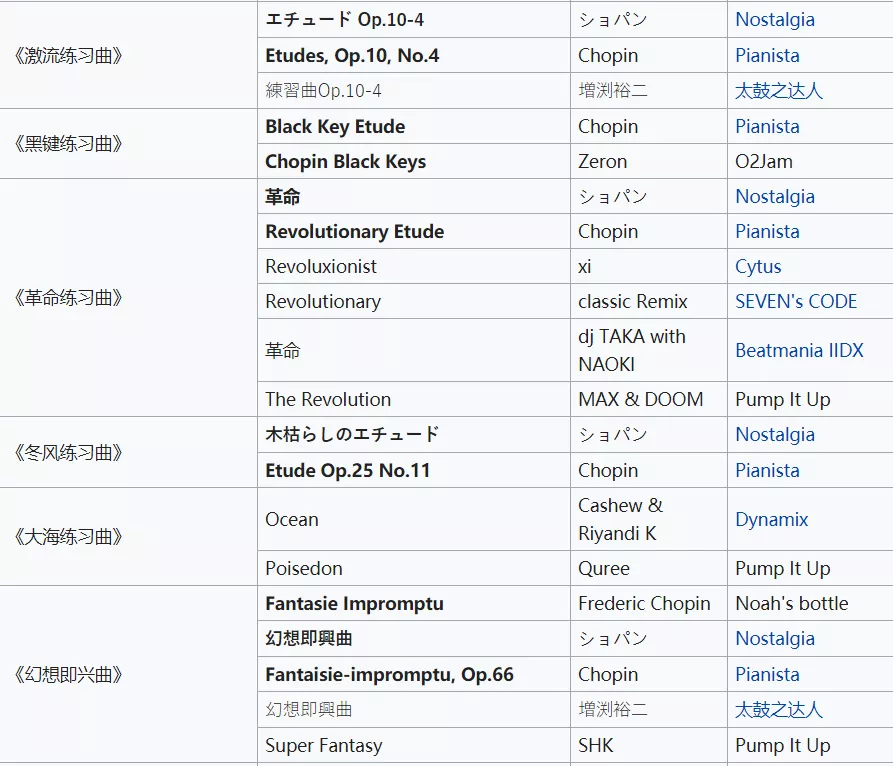The image size is (893, 766).
Task: Open Pianista link beside Revolutionary Etude
Action: (767, 232)
